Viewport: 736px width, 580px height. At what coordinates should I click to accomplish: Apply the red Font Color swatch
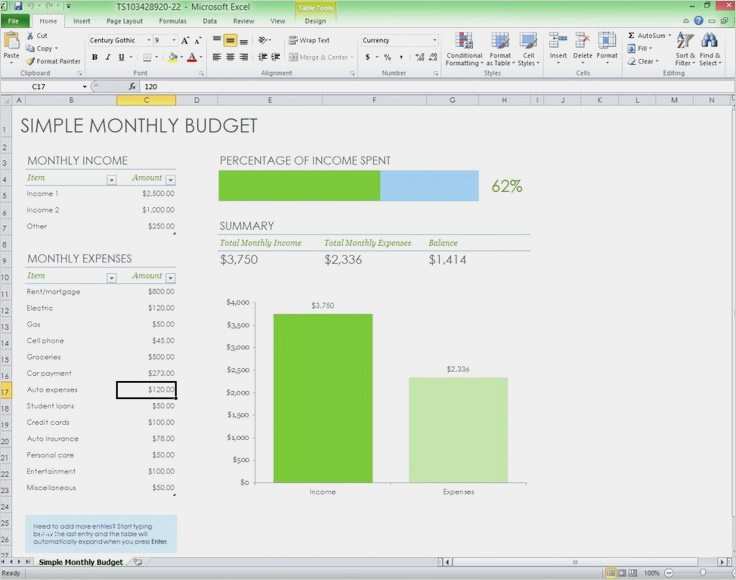pos(192,57)
